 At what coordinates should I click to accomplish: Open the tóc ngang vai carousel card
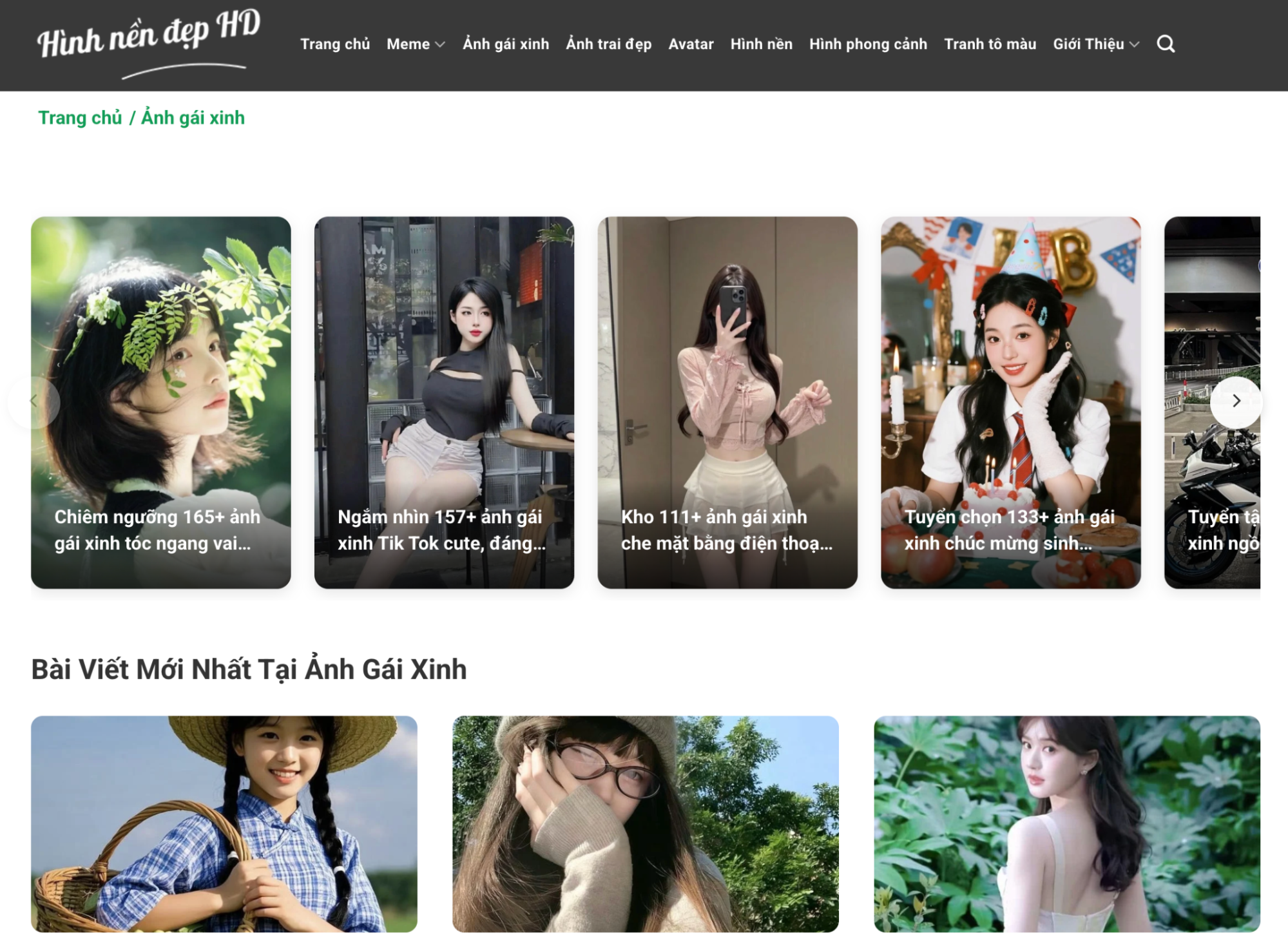pos(160,402)
